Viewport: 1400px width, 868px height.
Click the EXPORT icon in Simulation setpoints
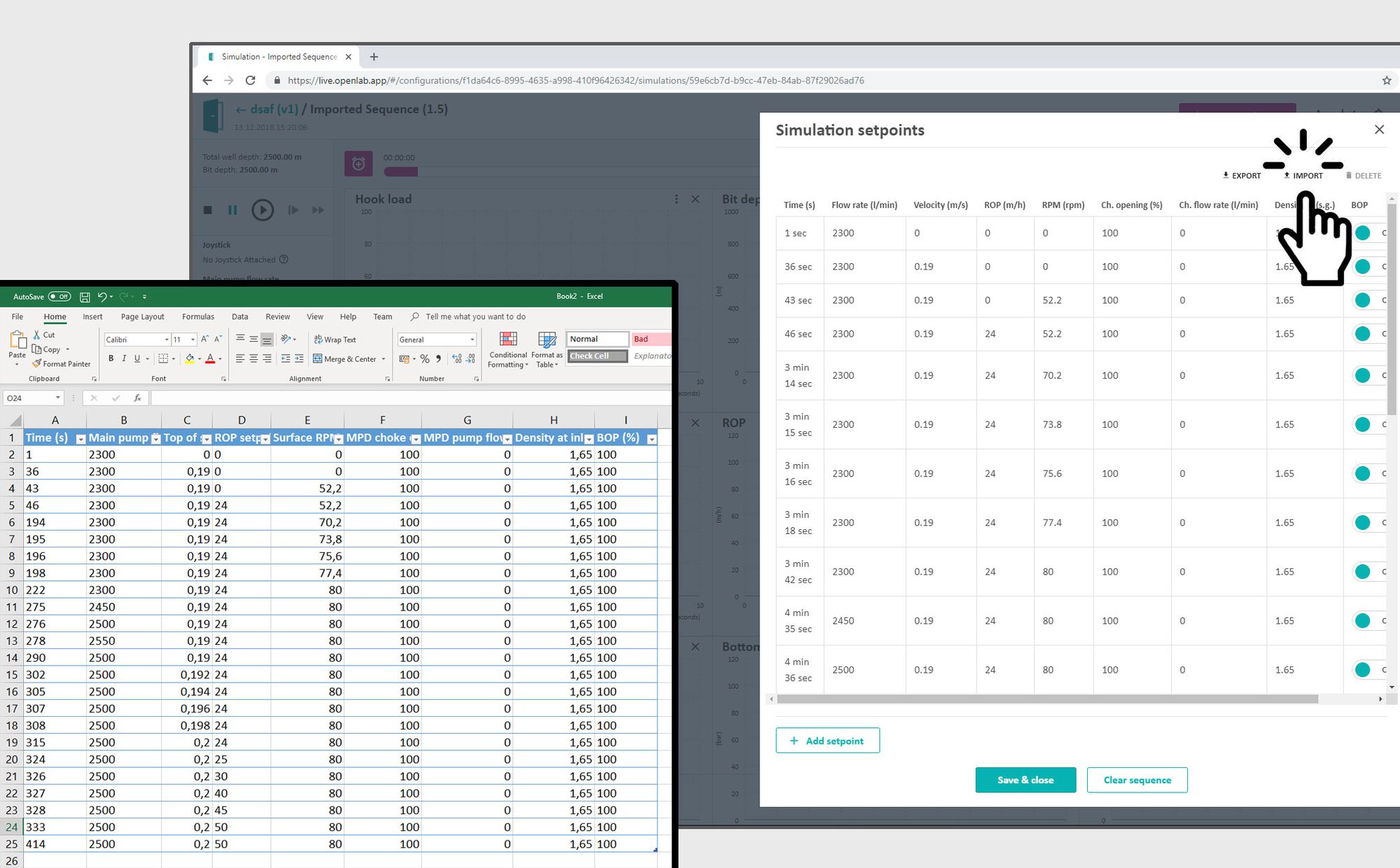(1242, 175)
